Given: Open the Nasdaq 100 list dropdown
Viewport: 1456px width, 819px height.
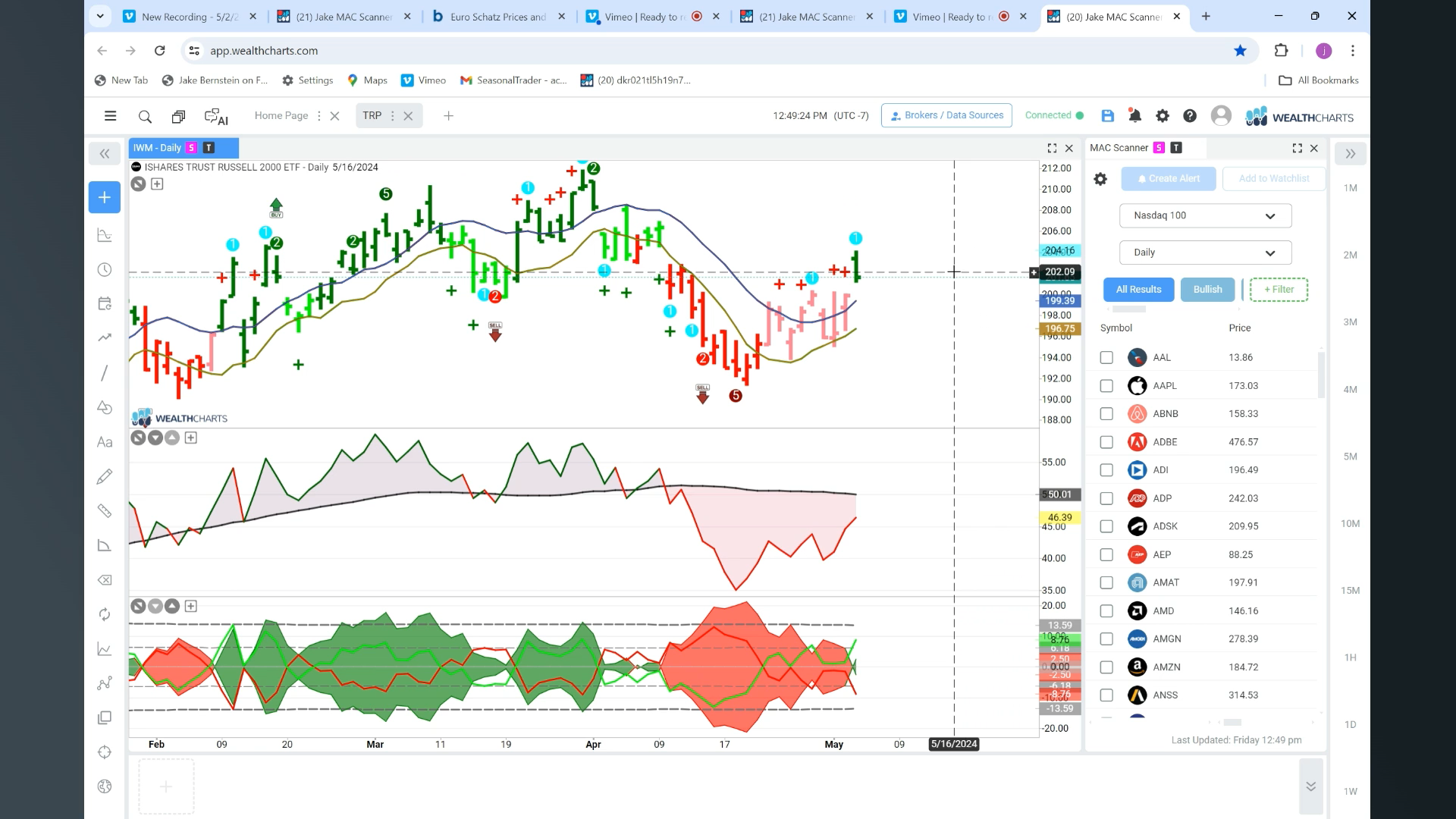Looking at the screenshot, I should tap(1205, 215).
